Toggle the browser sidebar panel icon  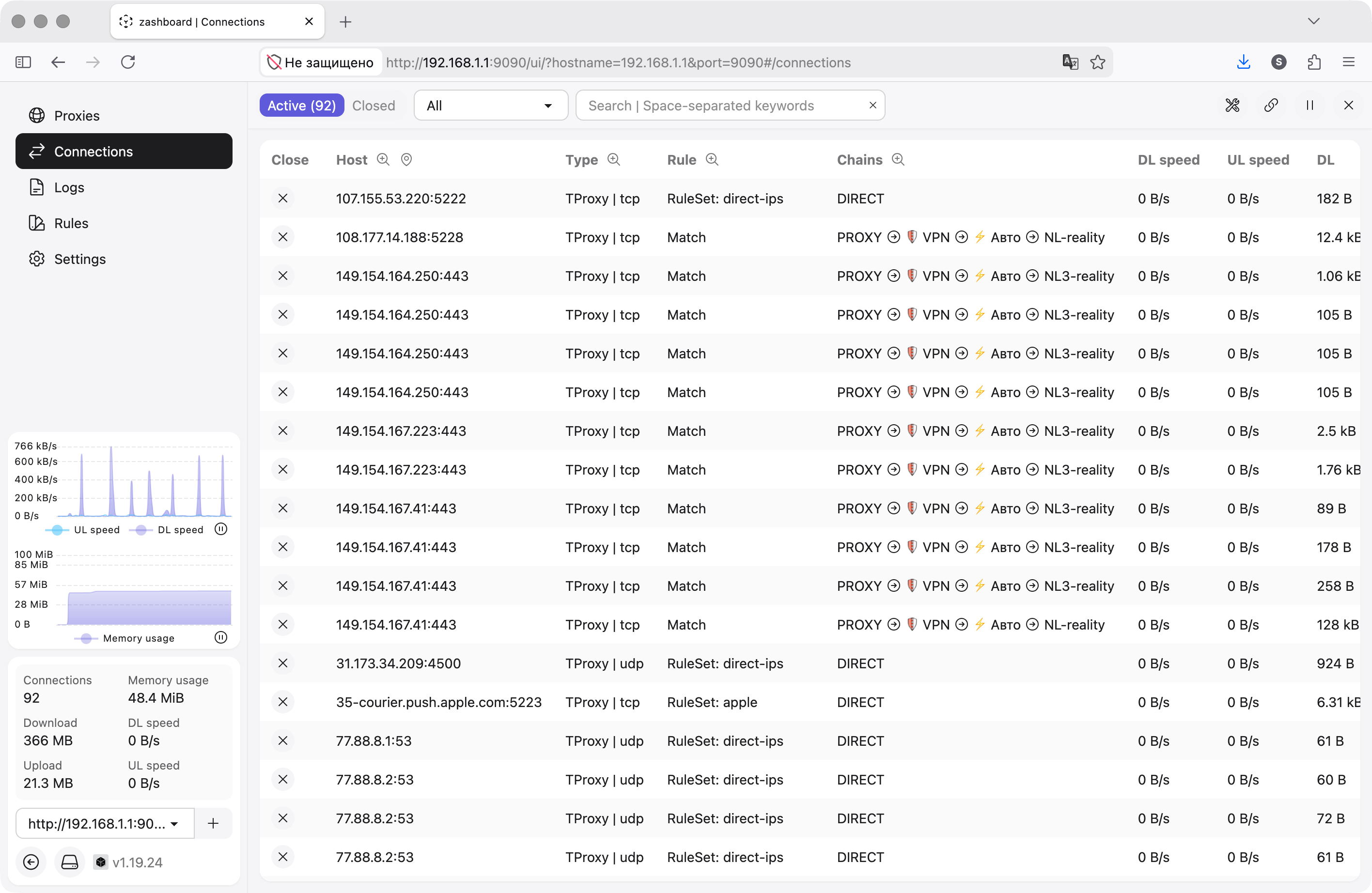[x=23, y=62]
